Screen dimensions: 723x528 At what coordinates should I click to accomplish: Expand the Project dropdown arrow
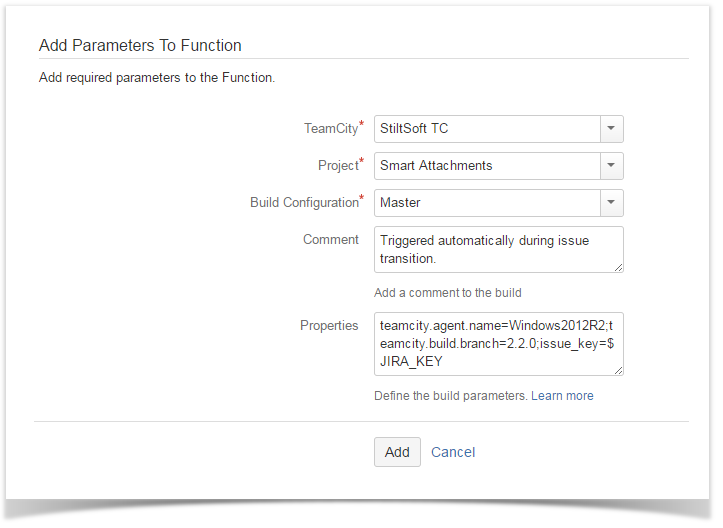[611, 166]
